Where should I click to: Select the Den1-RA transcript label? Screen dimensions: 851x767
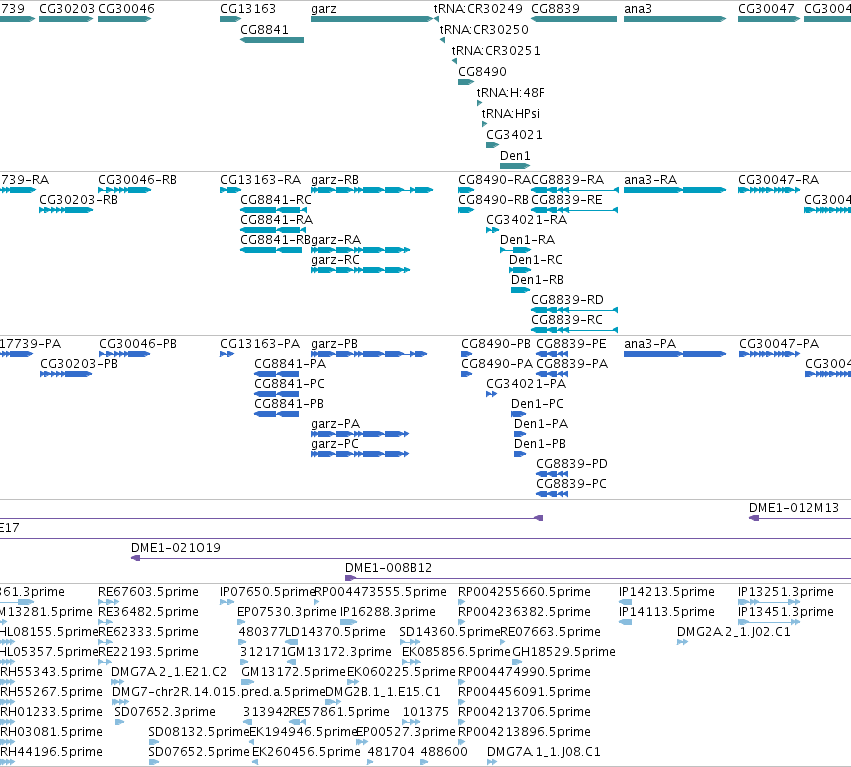(x=528, y=239)
